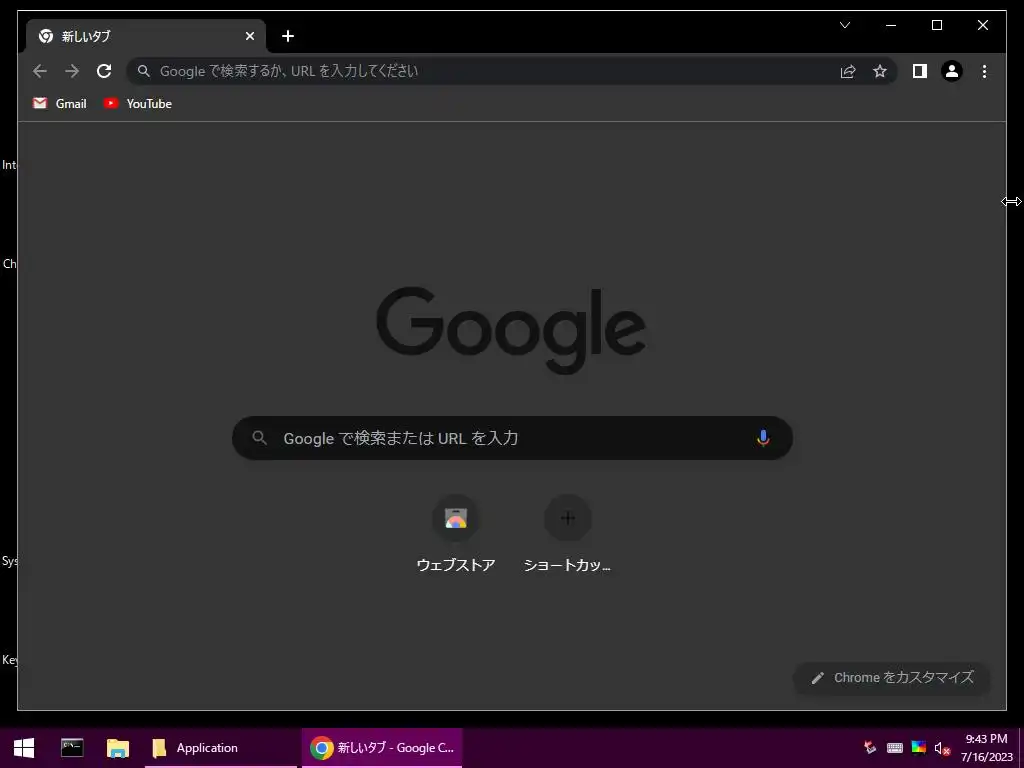The height and width of the screenshot is (768, 1024).
Task: Click the colorful tray icon beside keyboard
Action: [919, 748]
